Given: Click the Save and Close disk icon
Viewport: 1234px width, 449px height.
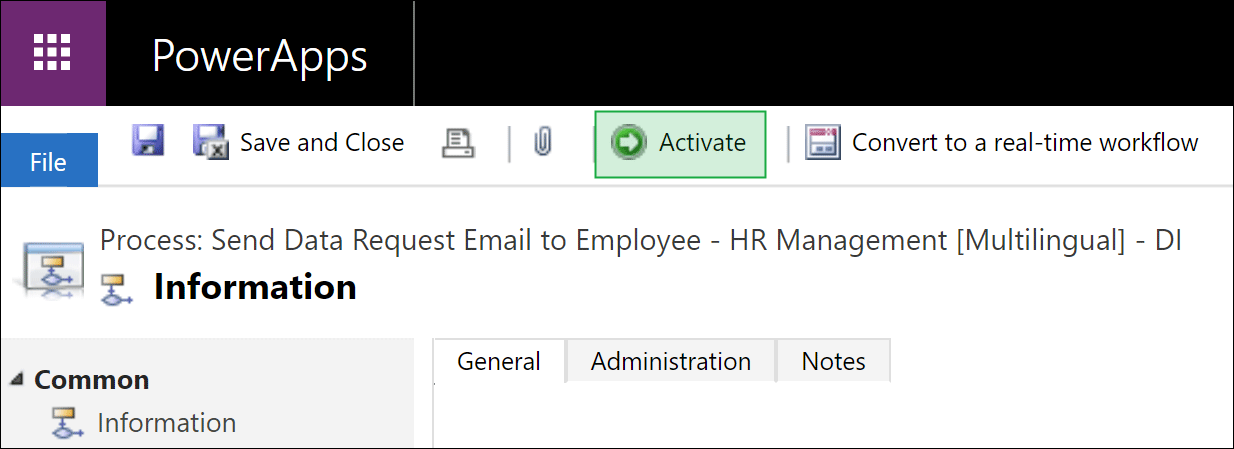Looking at the screenshot, I should tap(211, 142).
